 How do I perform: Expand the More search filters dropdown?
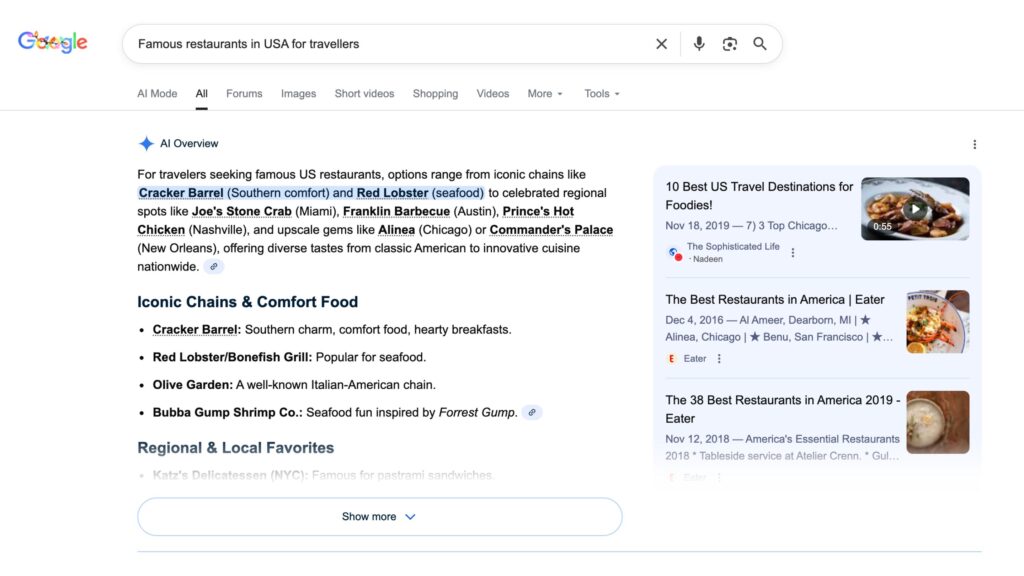click(x=545, y=94)
